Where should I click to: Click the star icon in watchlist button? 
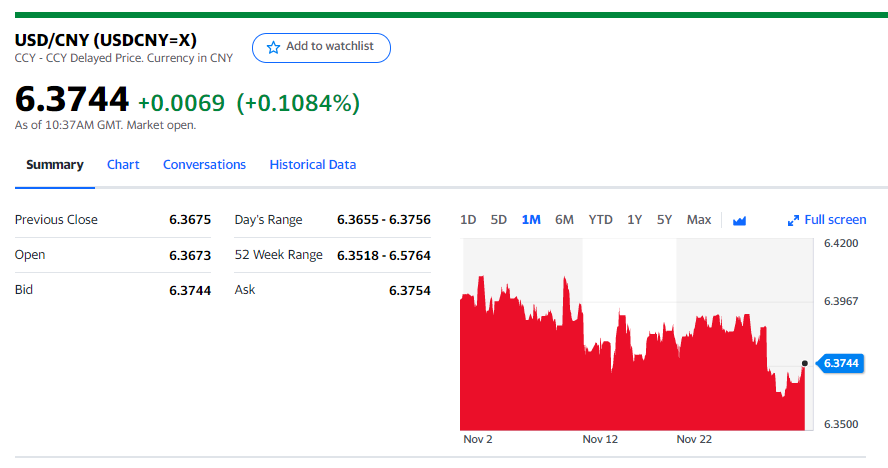point(273,47)
